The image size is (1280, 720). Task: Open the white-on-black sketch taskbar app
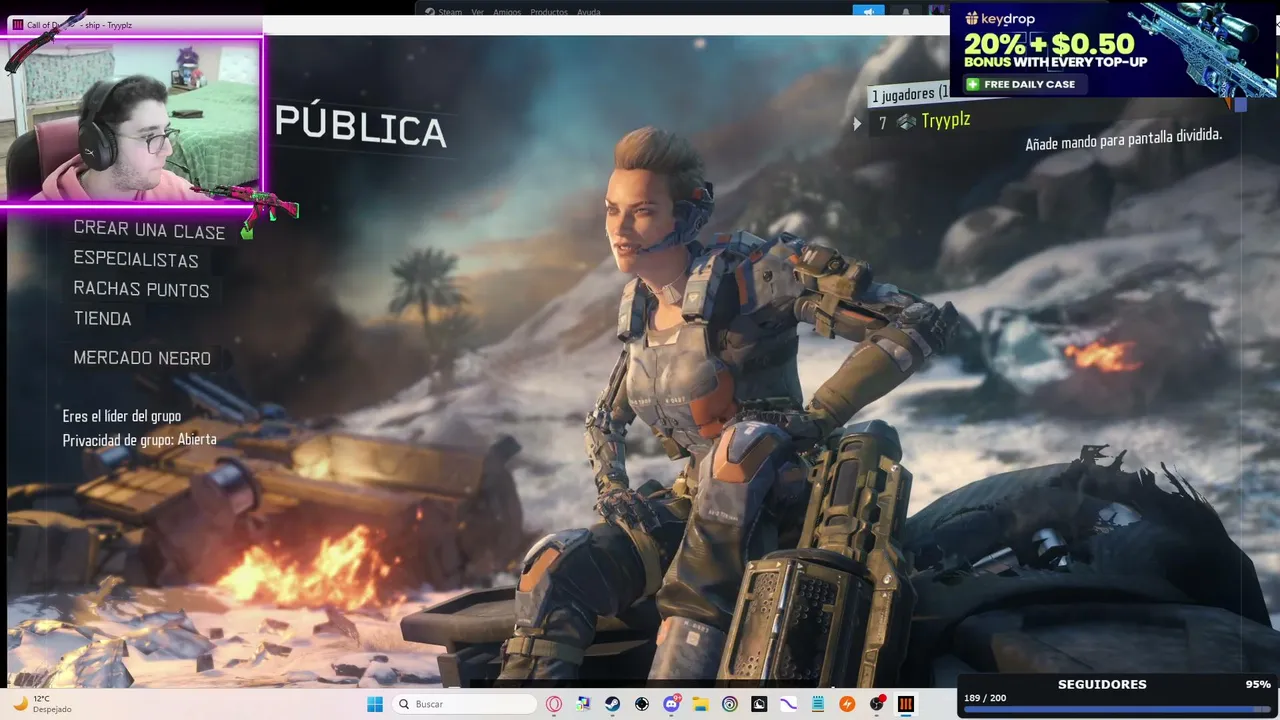(x=759, y=704)
